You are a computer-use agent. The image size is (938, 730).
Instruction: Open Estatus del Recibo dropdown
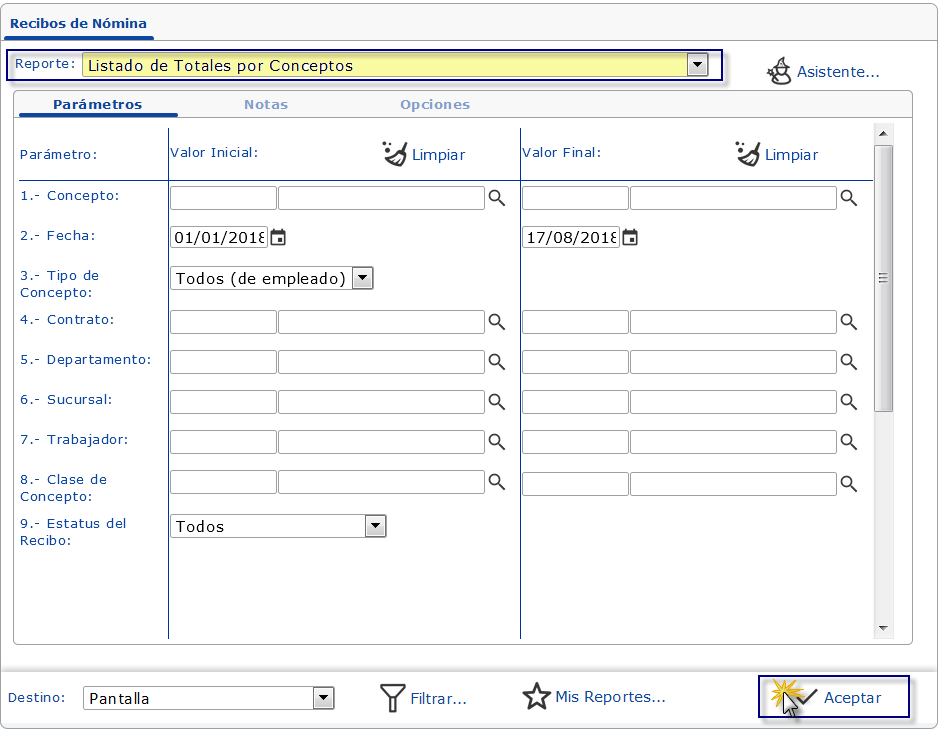click(375, 526)
